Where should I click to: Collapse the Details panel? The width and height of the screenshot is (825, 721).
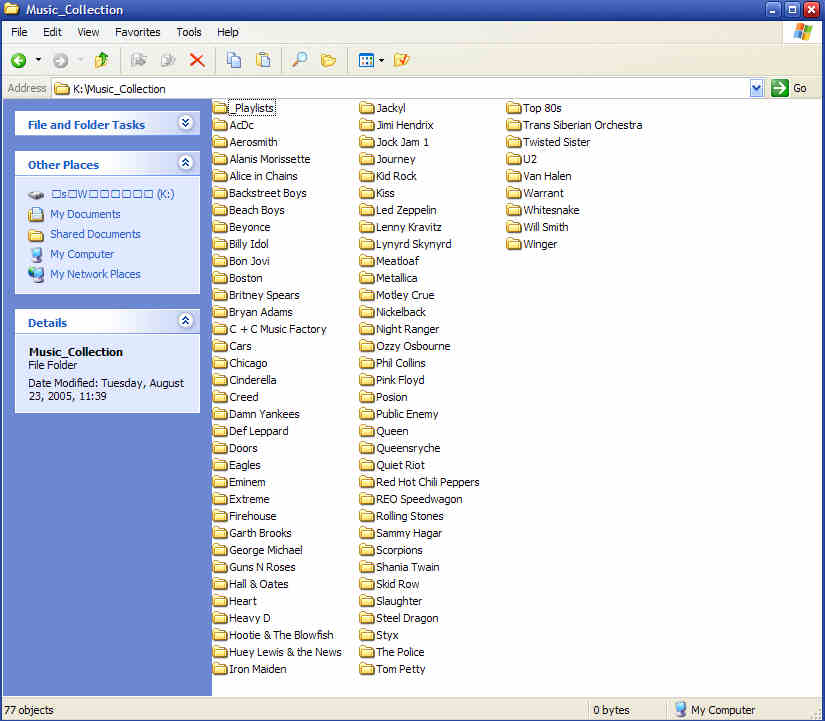pos(185,321)
